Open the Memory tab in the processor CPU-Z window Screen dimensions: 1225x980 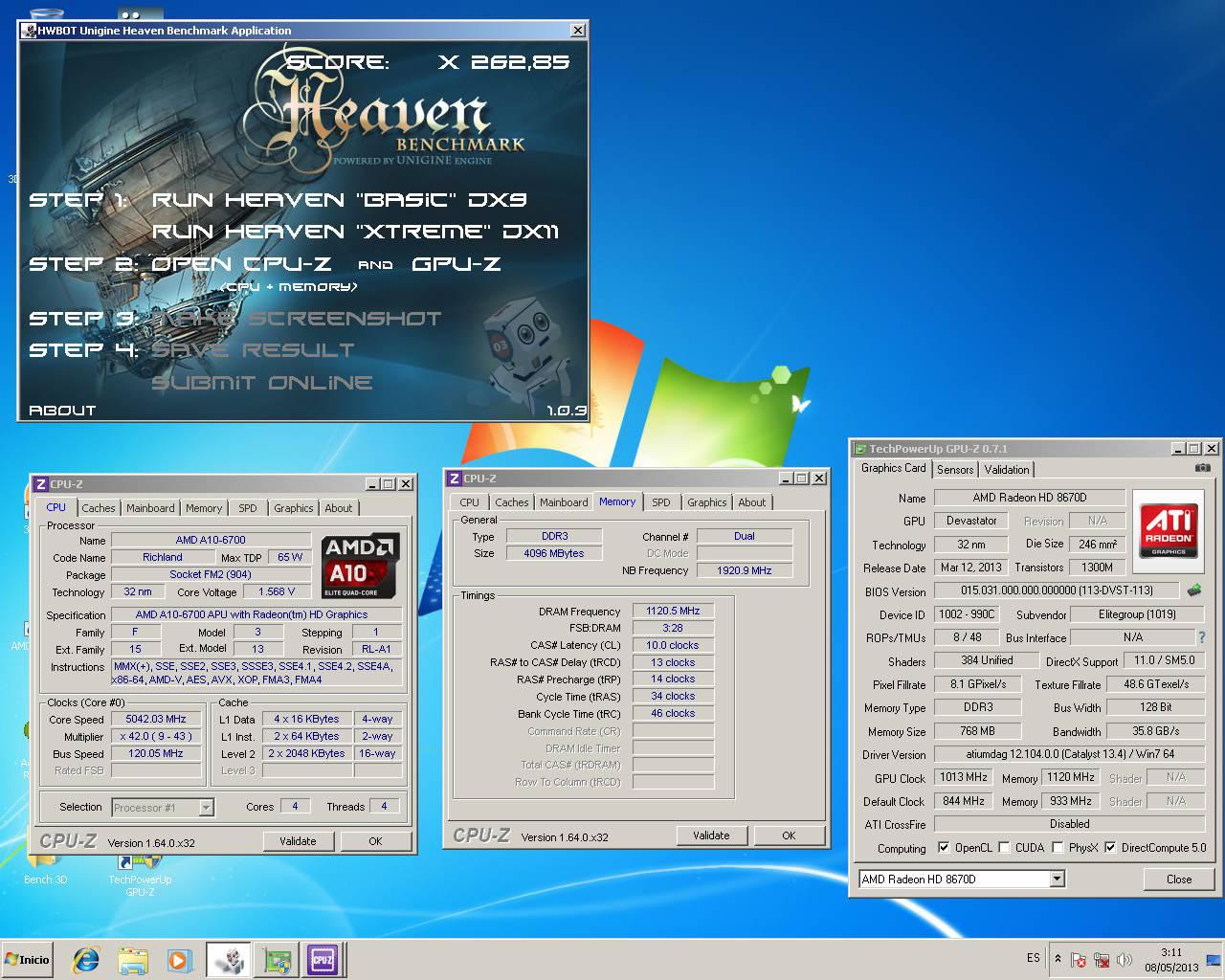tap(204, 508)
